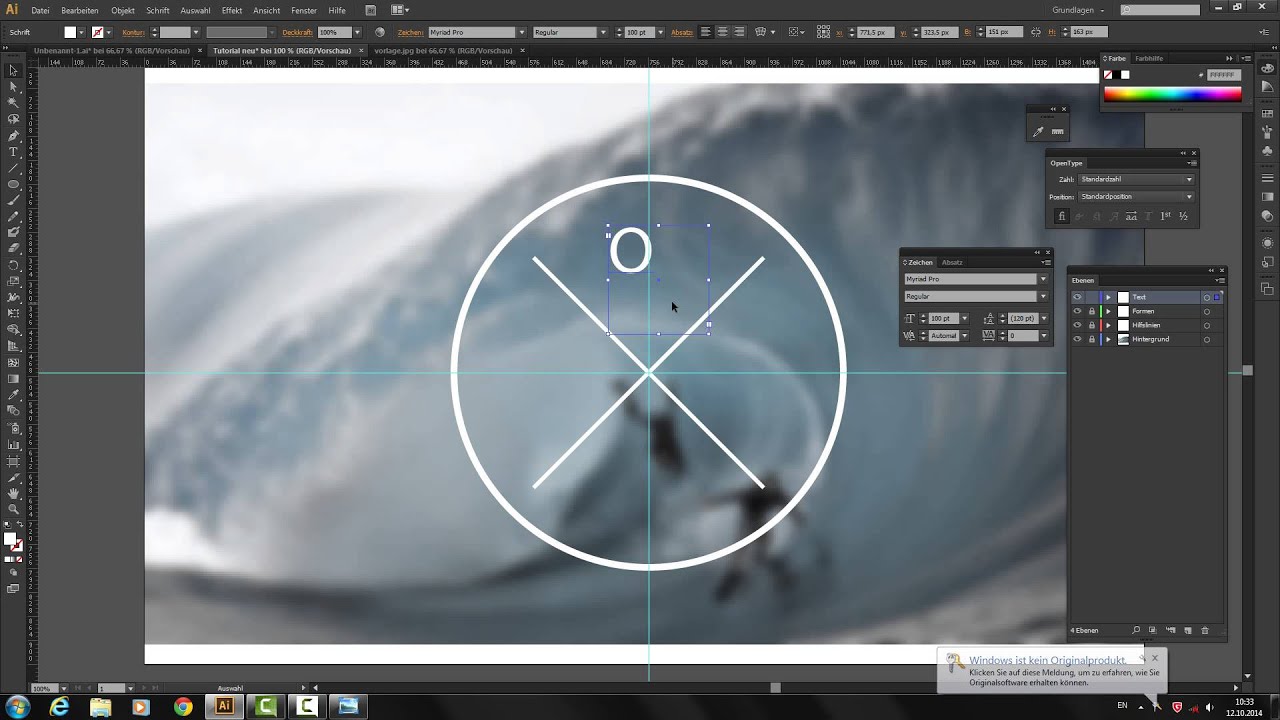Image resolution: width=1280 pixels, height=720 pixels.
Task: Pick a color from the spectrum bar
Action: pyautogui.click(x=1172, y=95)
